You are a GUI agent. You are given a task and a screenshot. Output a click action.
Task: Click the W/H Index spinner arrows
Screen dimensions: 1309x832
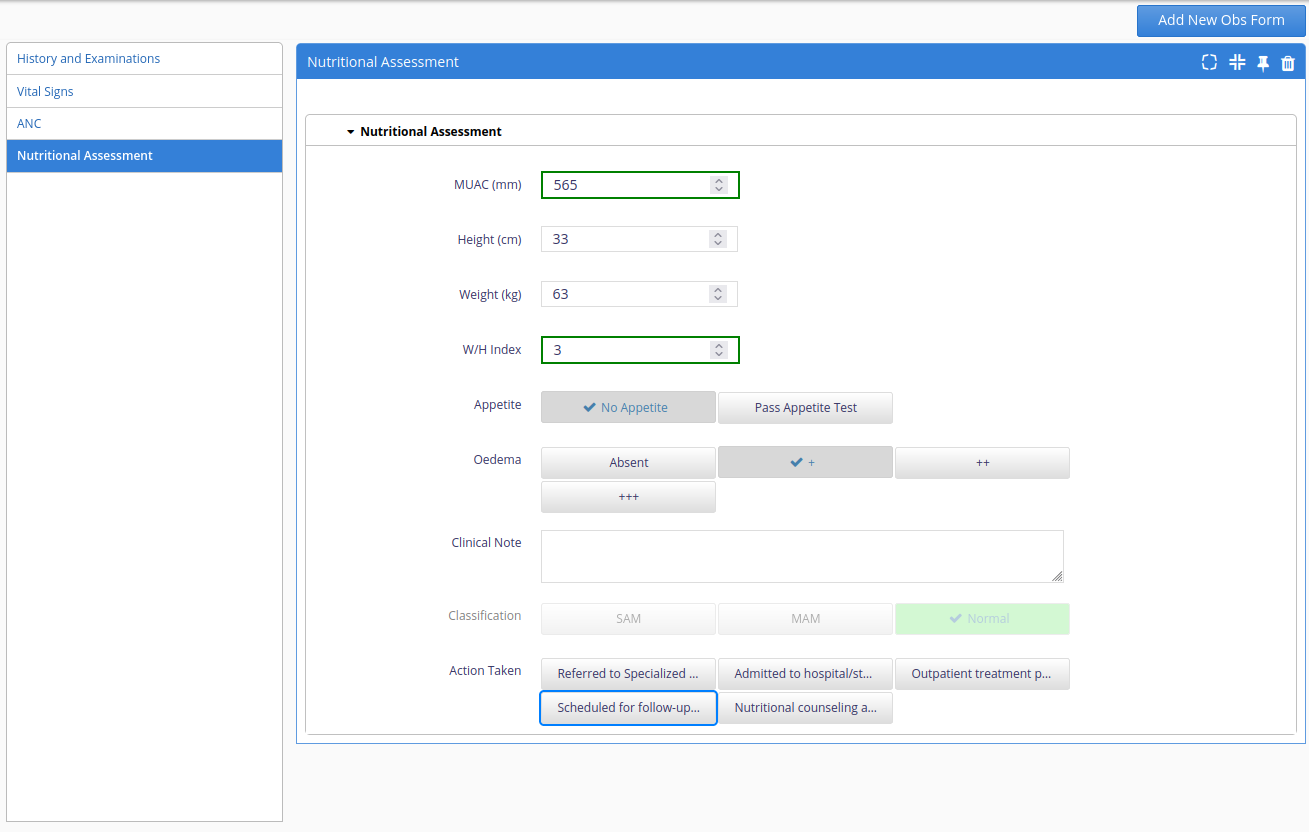coord(718,350)
